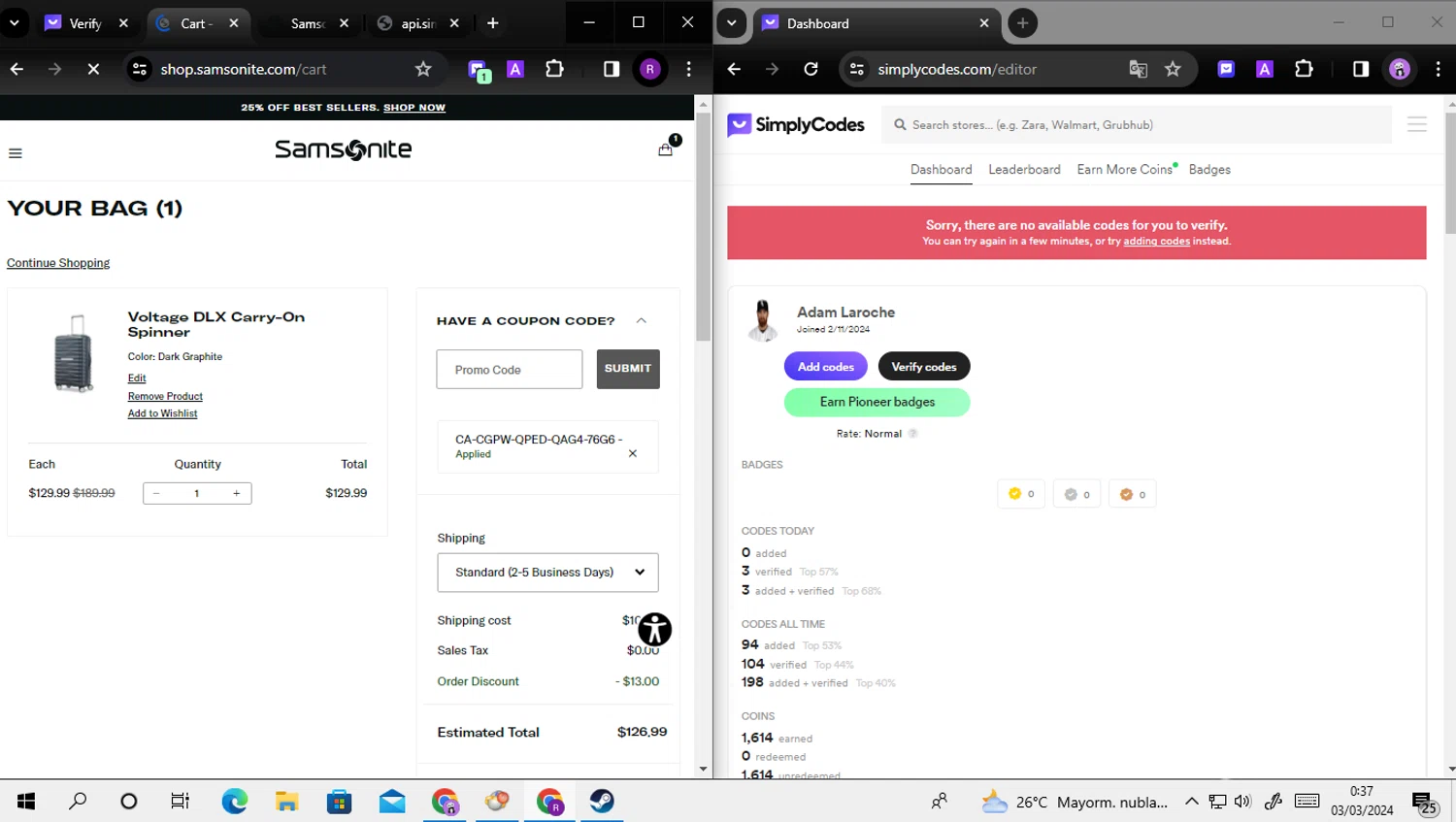Open tab search dropdown in SimplyCodes window
Screen dimensions: 1456x822
(732, 23)
